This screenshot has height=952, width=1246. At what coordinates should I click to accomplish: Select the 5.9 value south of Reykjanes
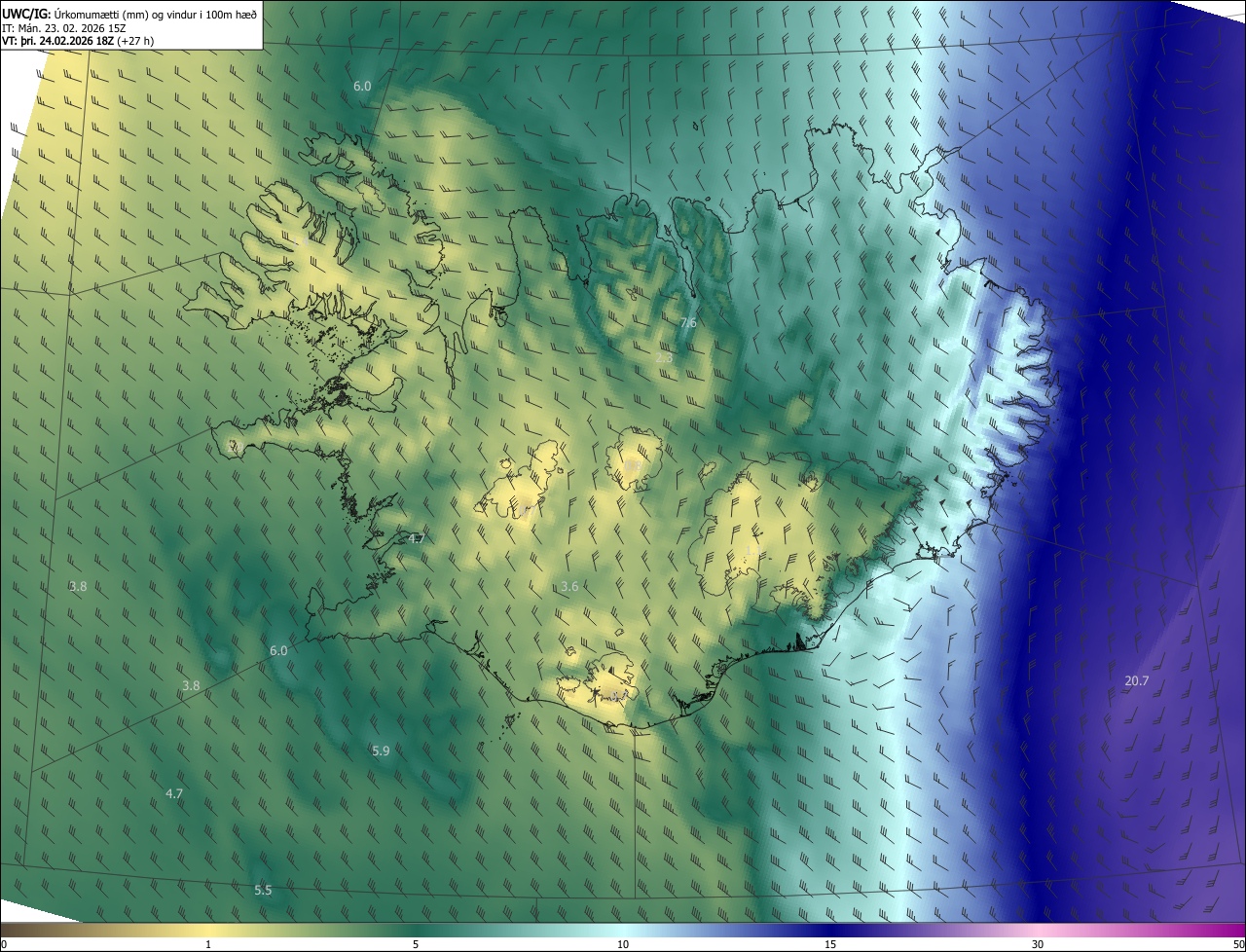tap(381, 751)
